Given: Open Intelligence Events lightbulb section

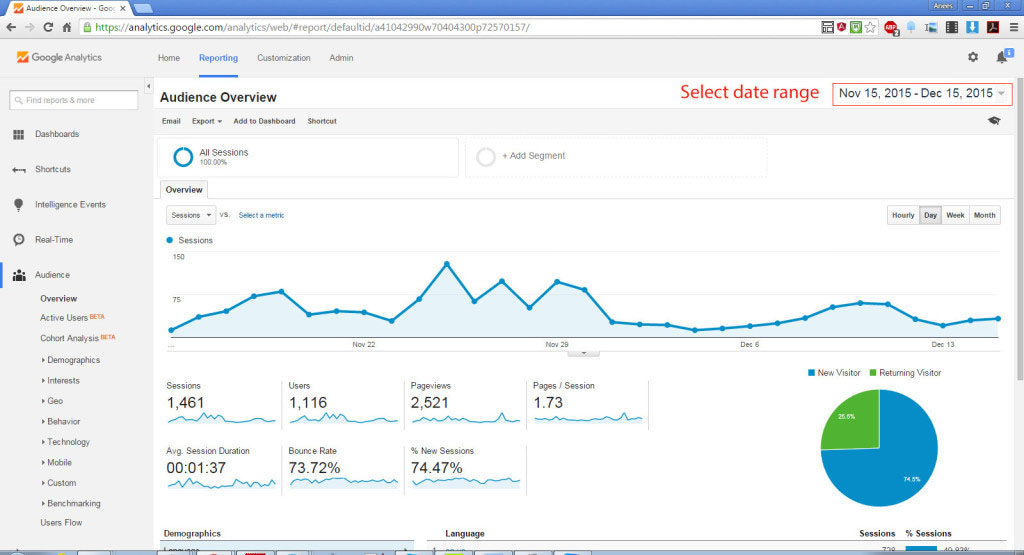Looking at the screenshot, I should 70,204.
